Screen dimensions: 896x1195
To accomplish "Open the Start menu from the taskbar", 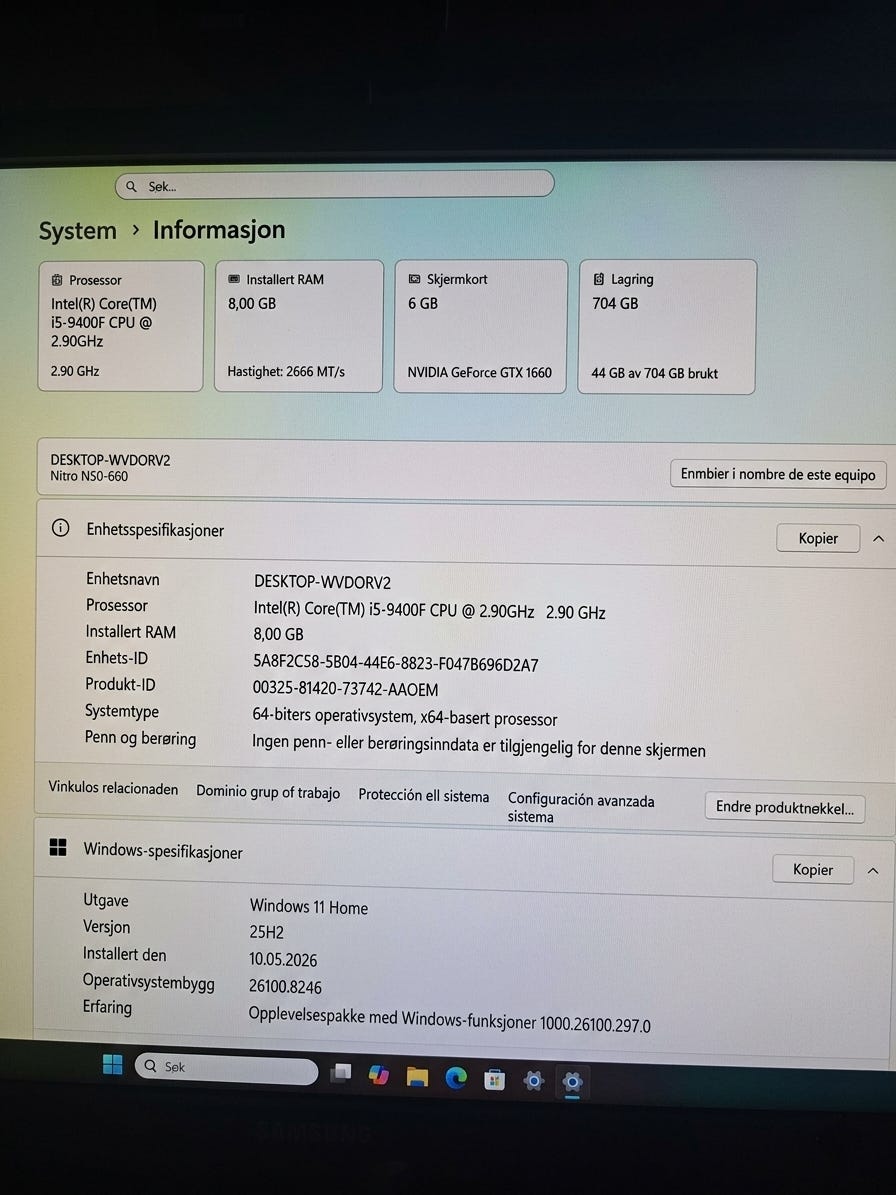I will (x=112, y=1064).
